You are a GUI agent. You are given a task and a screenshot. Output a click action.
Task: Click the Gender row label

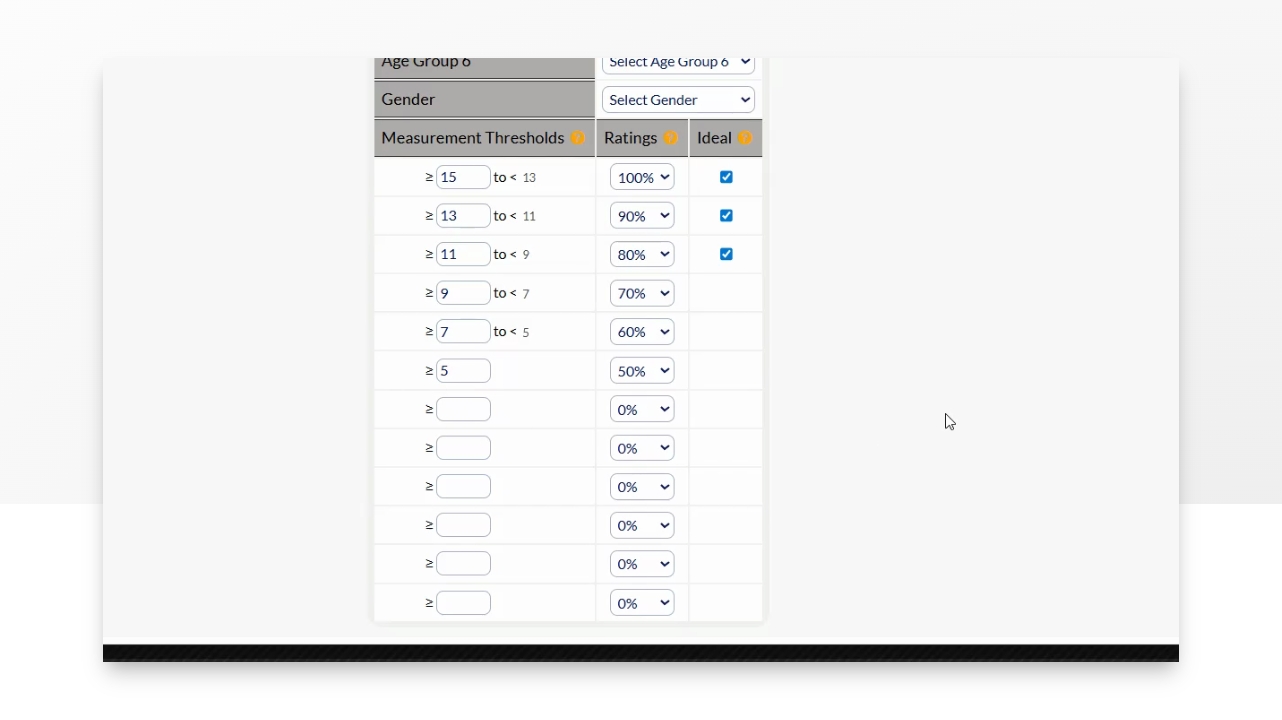point(408,100)
